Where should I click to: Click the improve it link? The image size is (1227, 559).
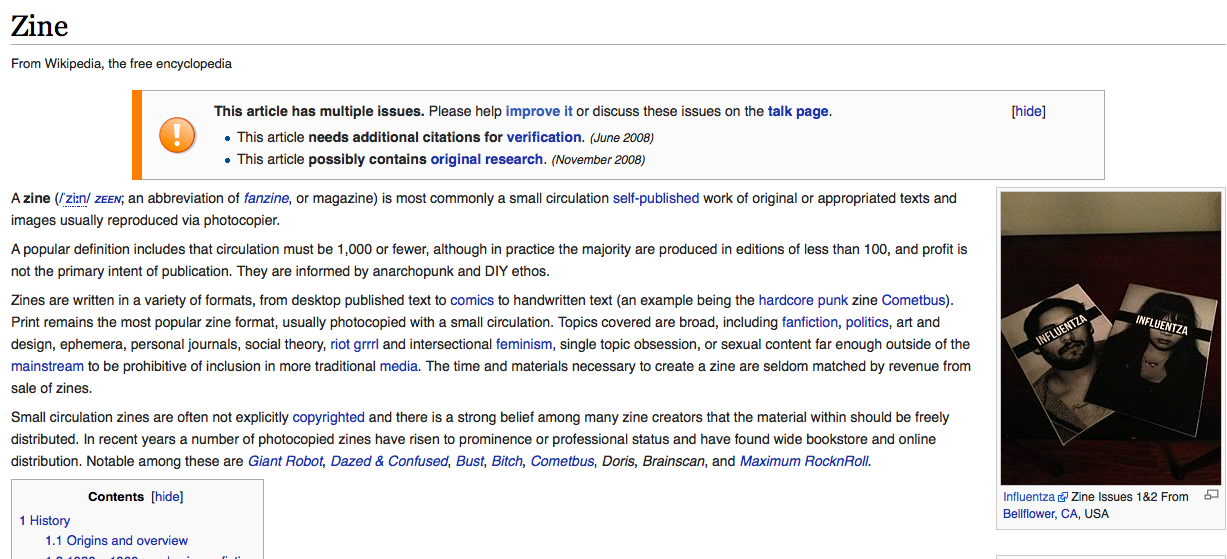coord(539,111)
